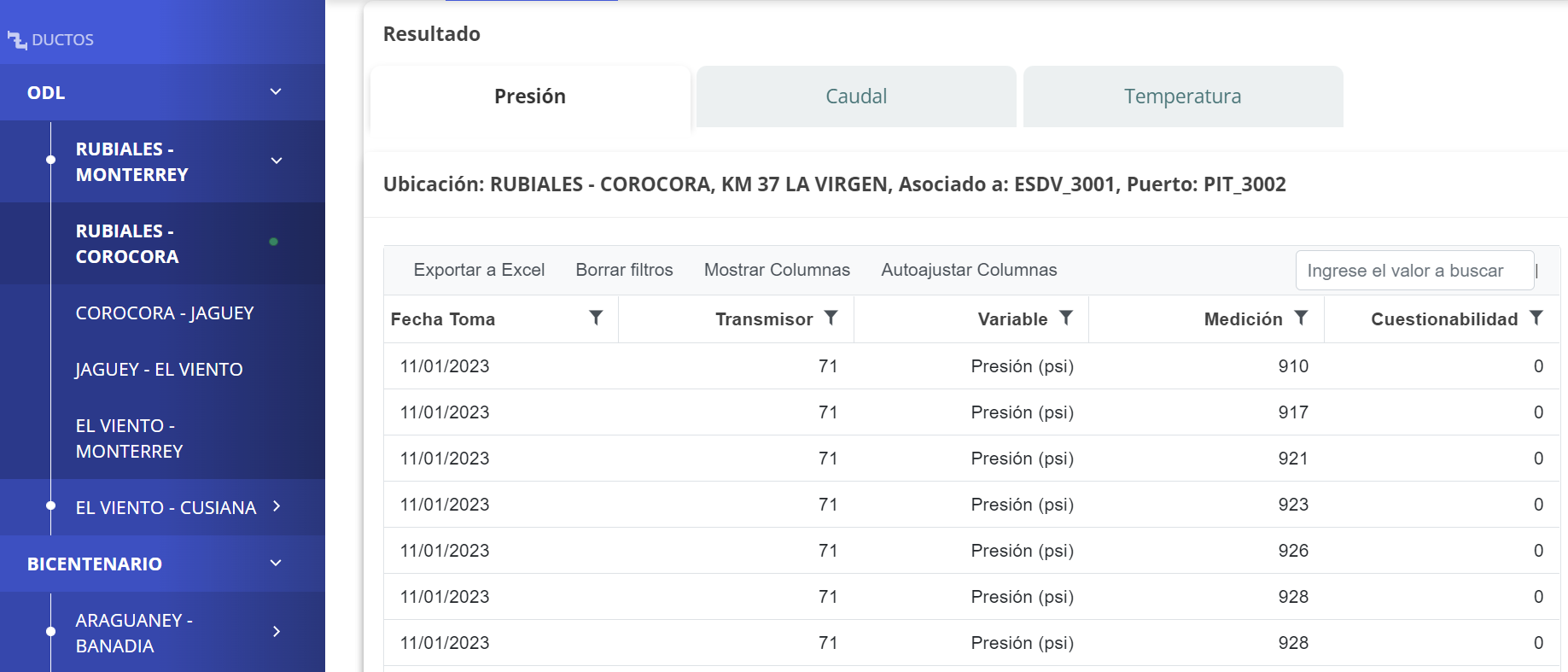Clear filters with Borrar filtros
Image resolution: width=1568 pixels, height=672 pixels.
point(624,270)
